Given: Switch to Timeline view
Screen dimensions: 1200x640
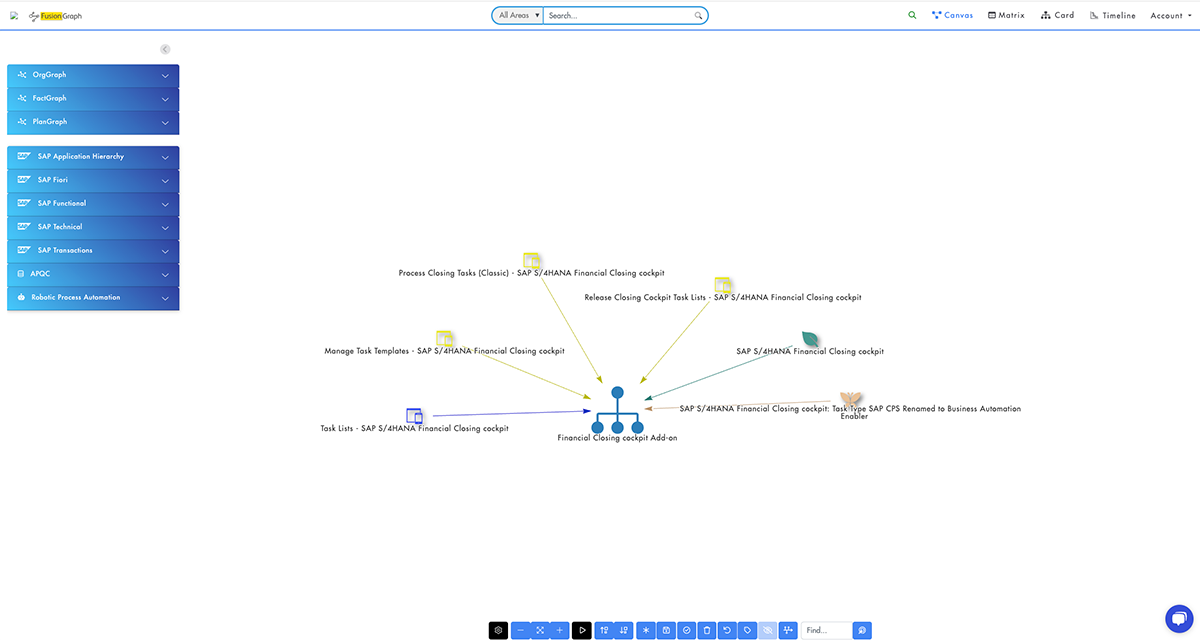Looking at the screenshot, I should click(1112, 16).
